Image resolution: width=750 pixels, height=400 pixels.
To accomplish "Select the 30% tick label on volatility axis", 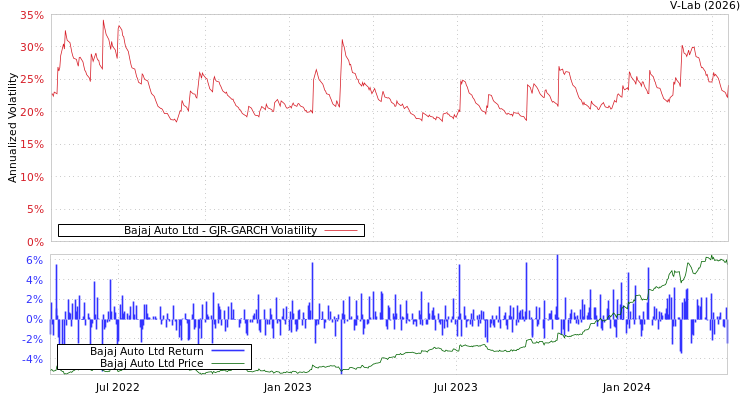I will pos(32,47).
